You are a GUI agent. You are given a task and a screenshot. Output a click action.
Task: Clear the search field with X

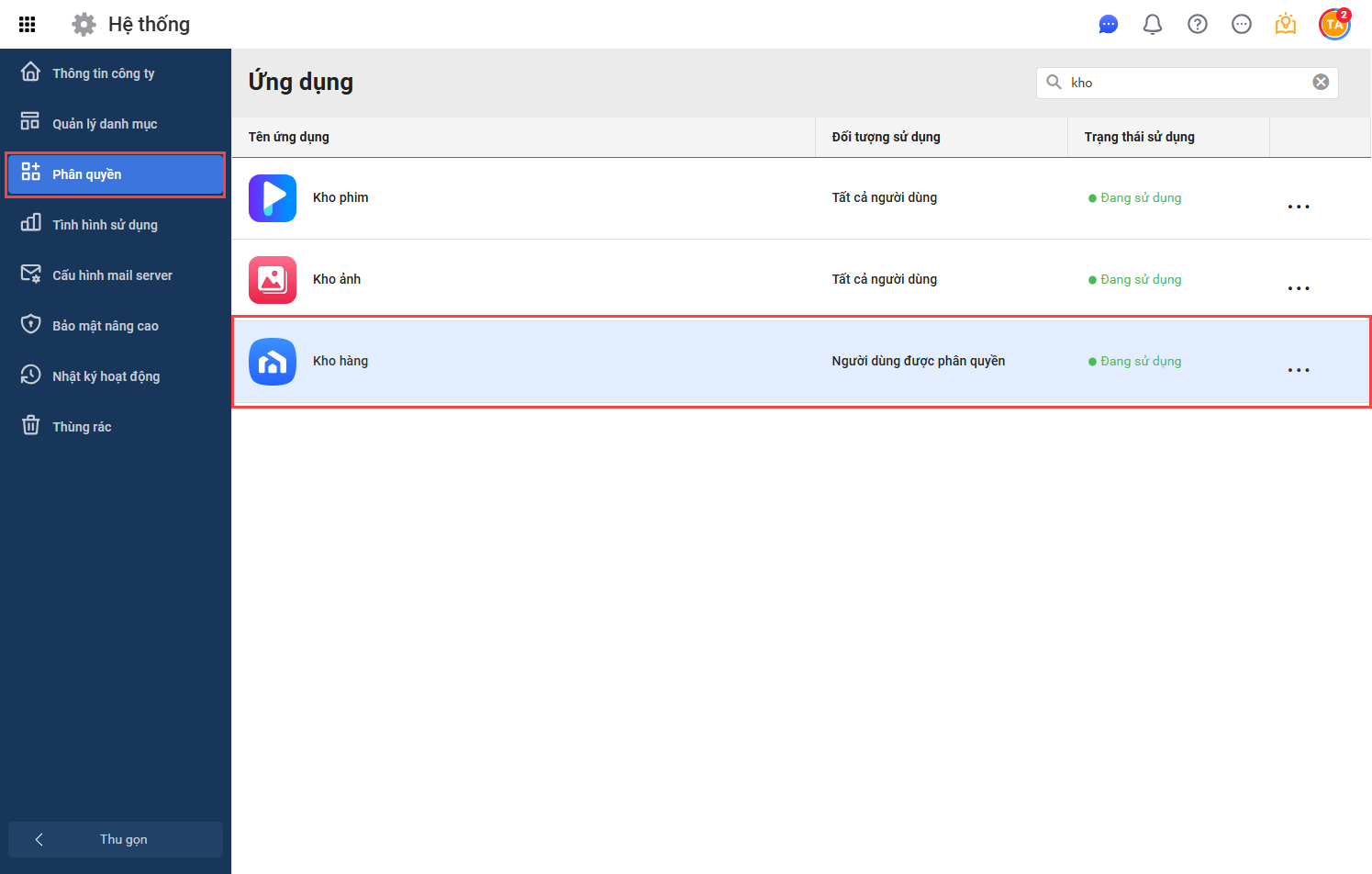pos(1321,82)
